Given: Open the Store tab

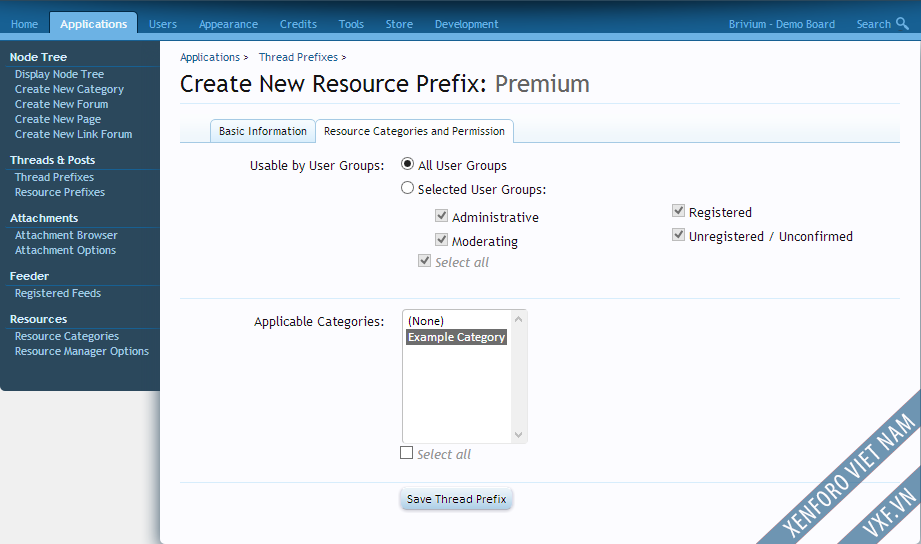Looking at the screenshot, I should (399, 24).
